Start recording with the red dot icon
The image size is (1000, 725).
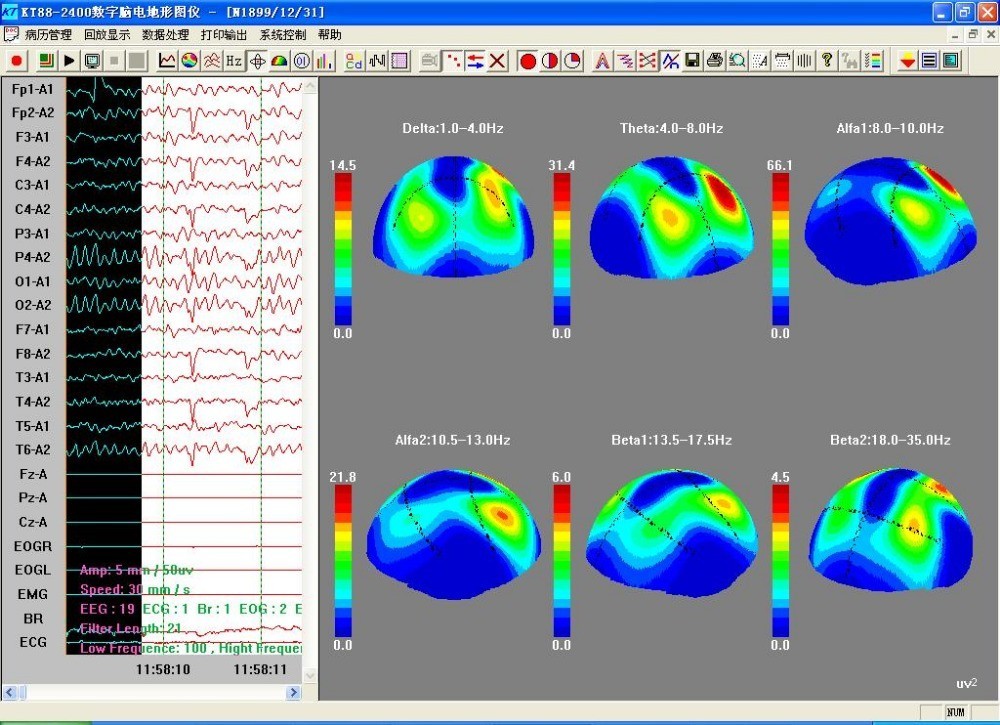(18, 61)
